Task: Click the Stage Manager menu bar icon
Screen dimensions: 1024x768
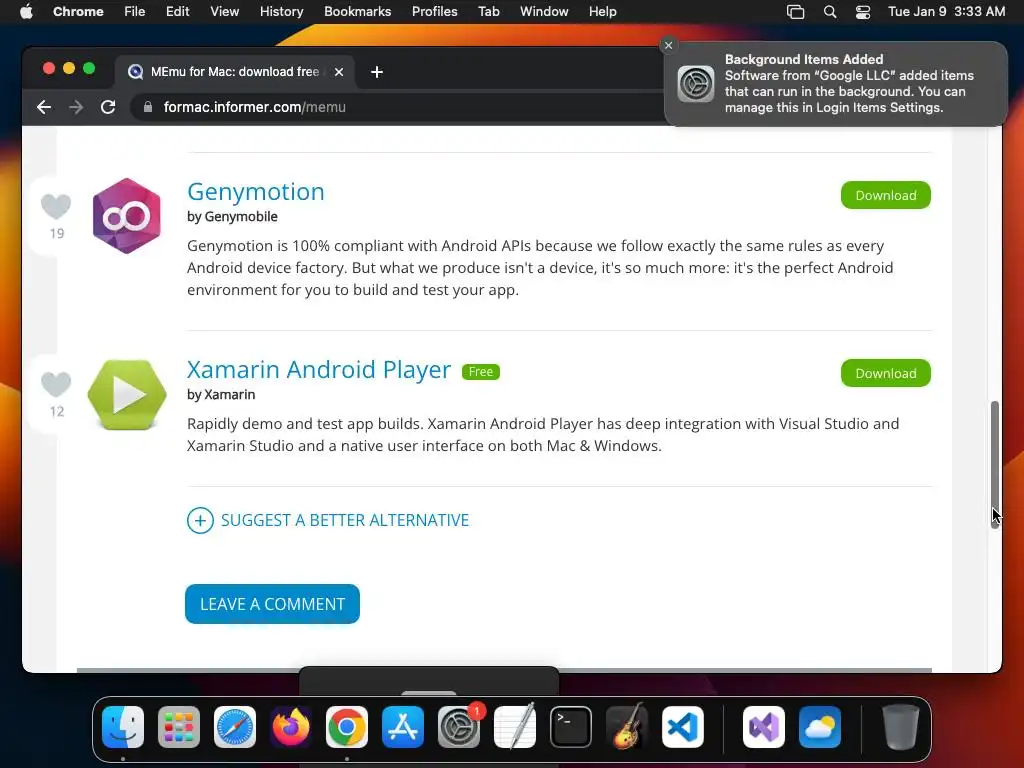Action: coord(795,12)
